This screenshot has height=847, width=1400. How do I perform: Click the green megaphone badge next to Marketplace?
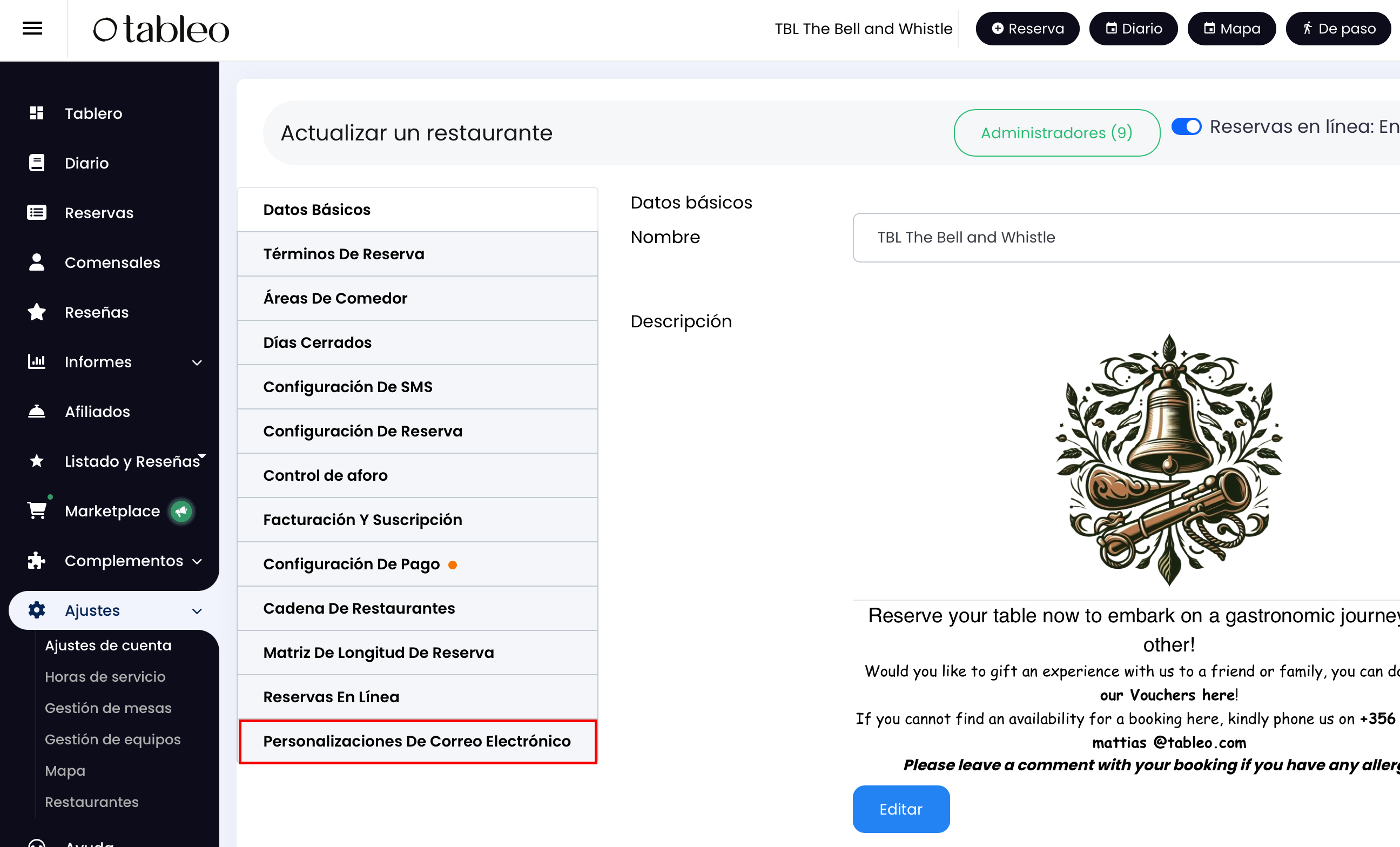click(x=181, y=511)
